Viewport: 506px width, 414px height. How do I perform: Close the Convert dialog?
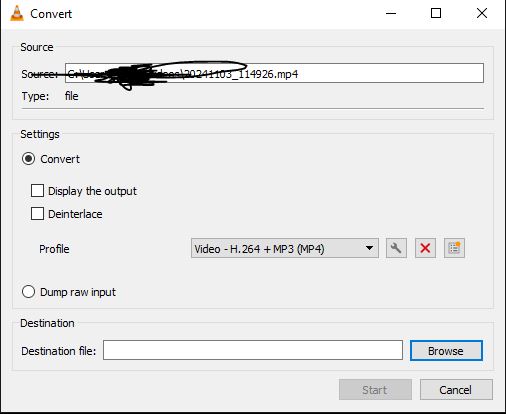tap(482, 14)
